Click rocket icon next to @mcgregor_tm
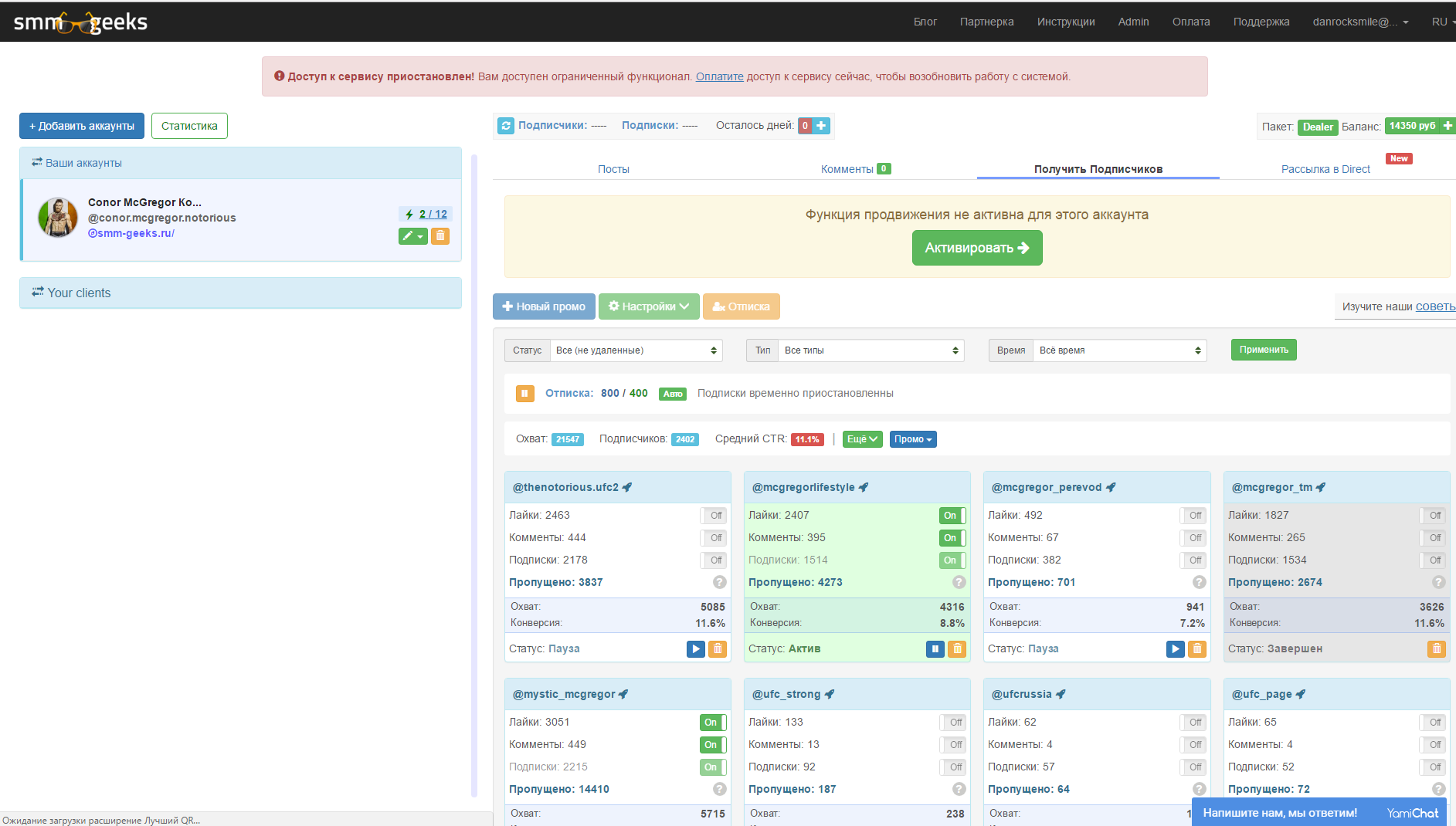1456x826 pixels. 1321,487
